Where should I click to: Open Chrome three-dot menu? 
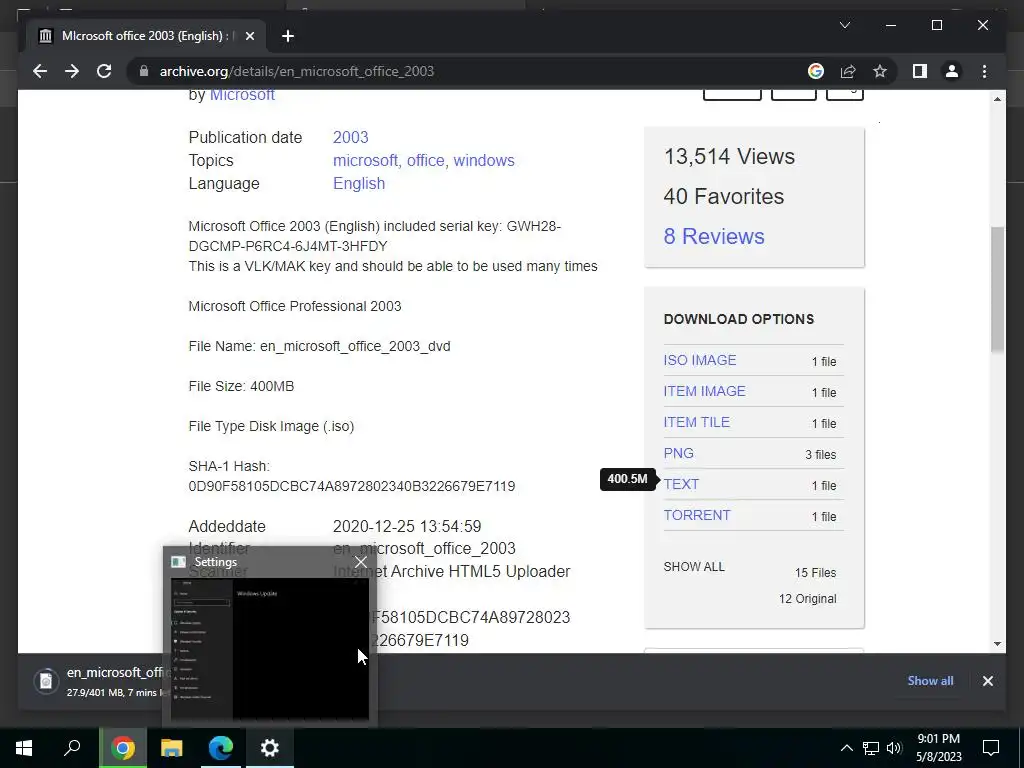984,71
